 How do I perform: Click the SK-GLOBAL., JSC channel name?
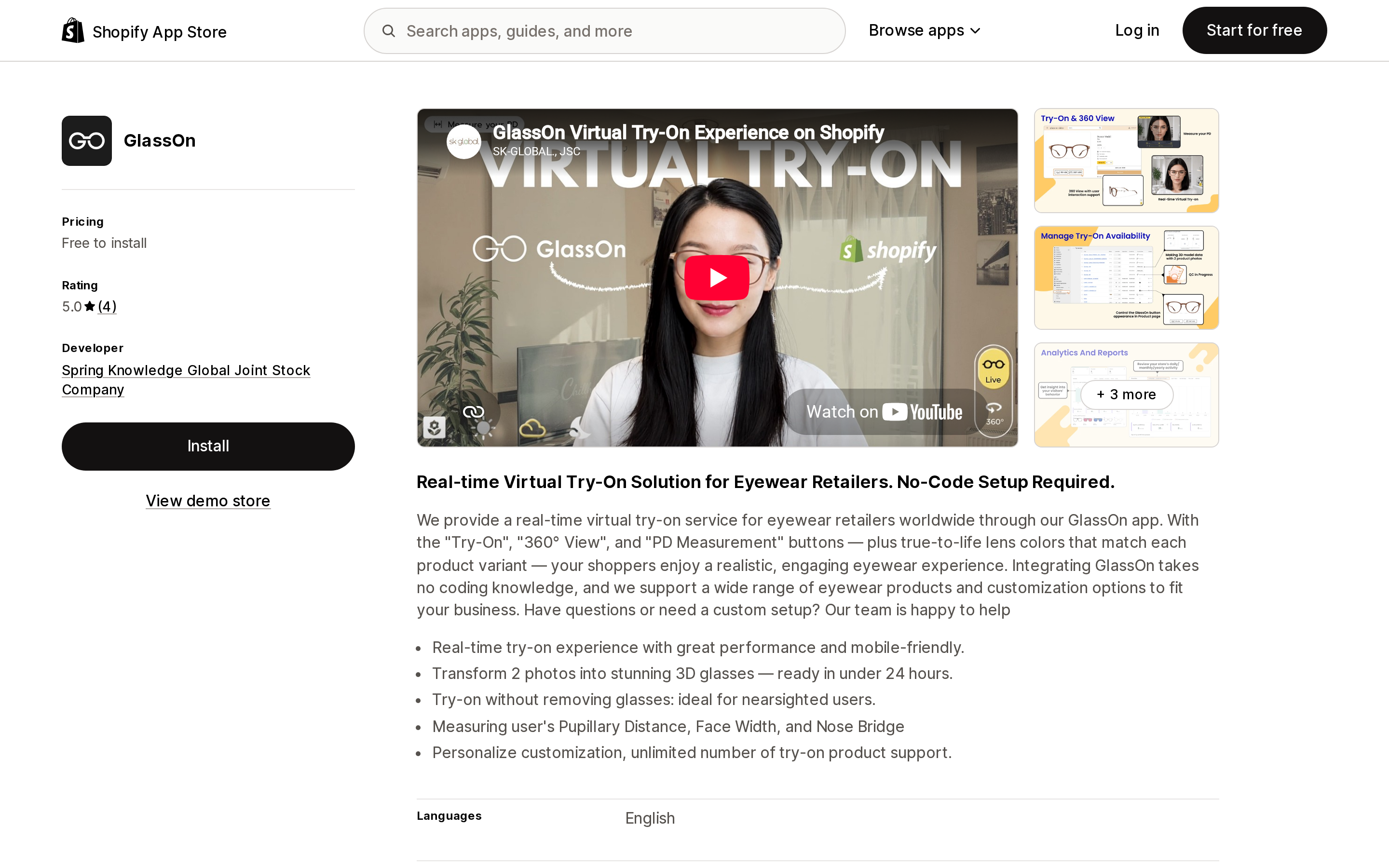tap(536, 151)
